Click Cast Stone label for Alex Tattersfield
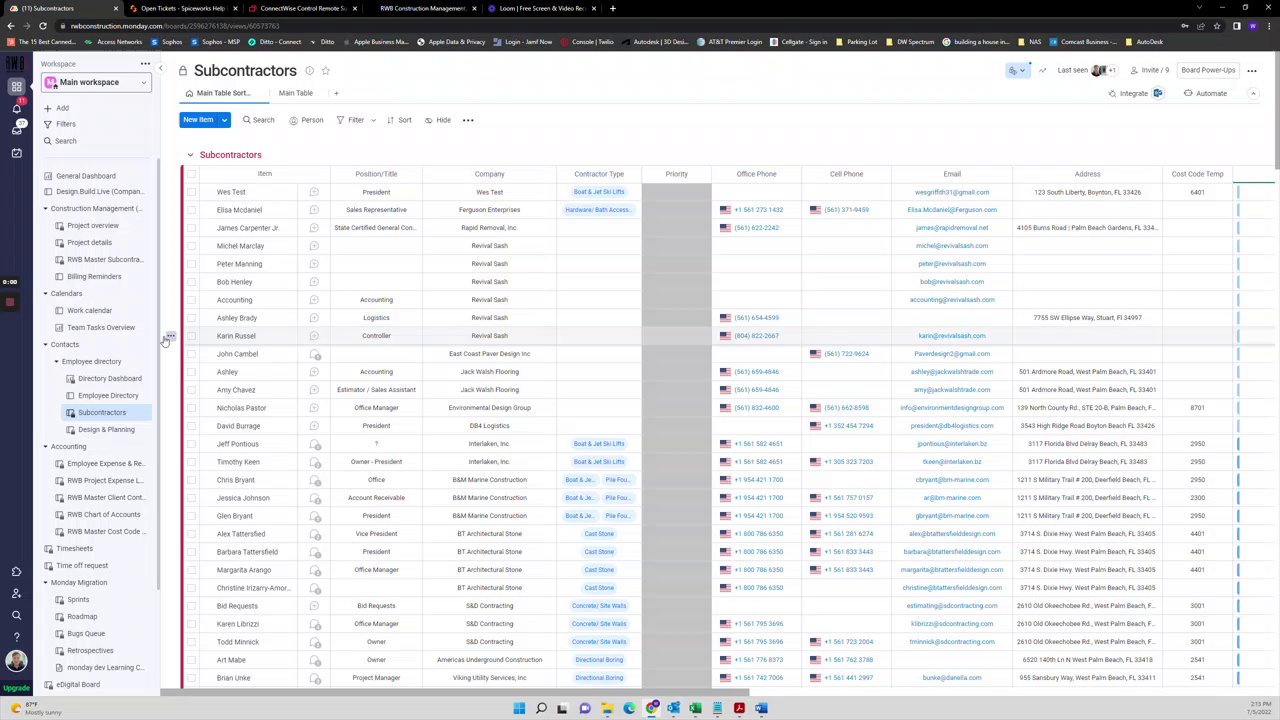1280x720 pixels. pyautogui.click(x=599, y=534)
